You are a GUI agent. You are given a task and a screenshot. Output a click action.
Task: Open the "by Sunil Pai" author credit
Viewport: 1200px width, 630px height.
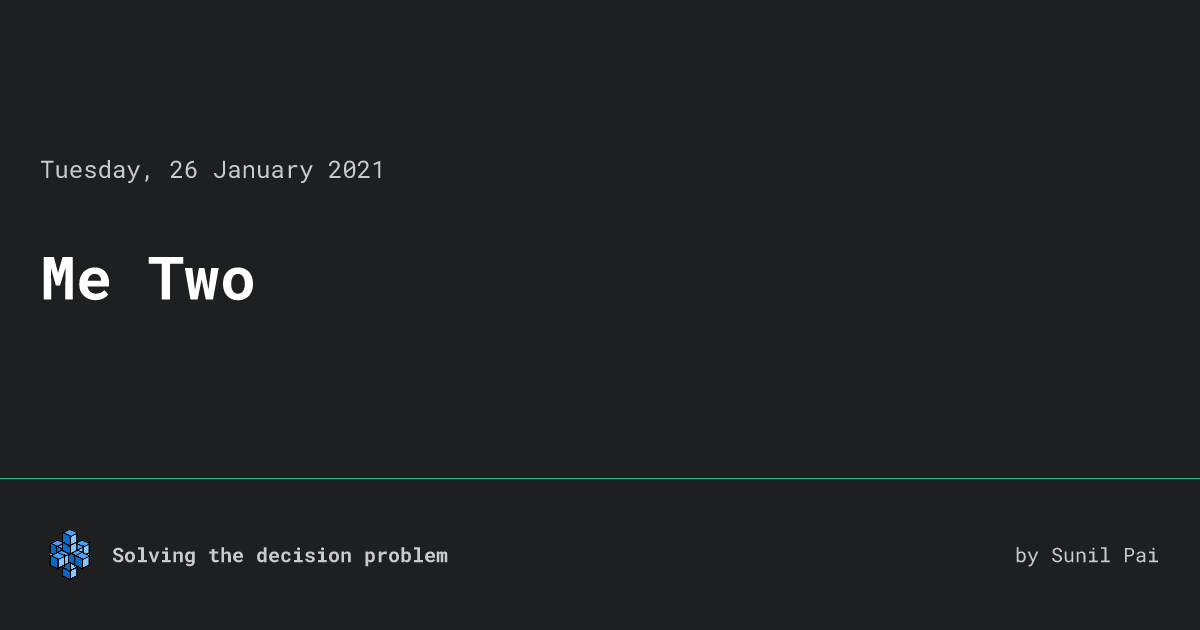click(x=1086, y=556)
